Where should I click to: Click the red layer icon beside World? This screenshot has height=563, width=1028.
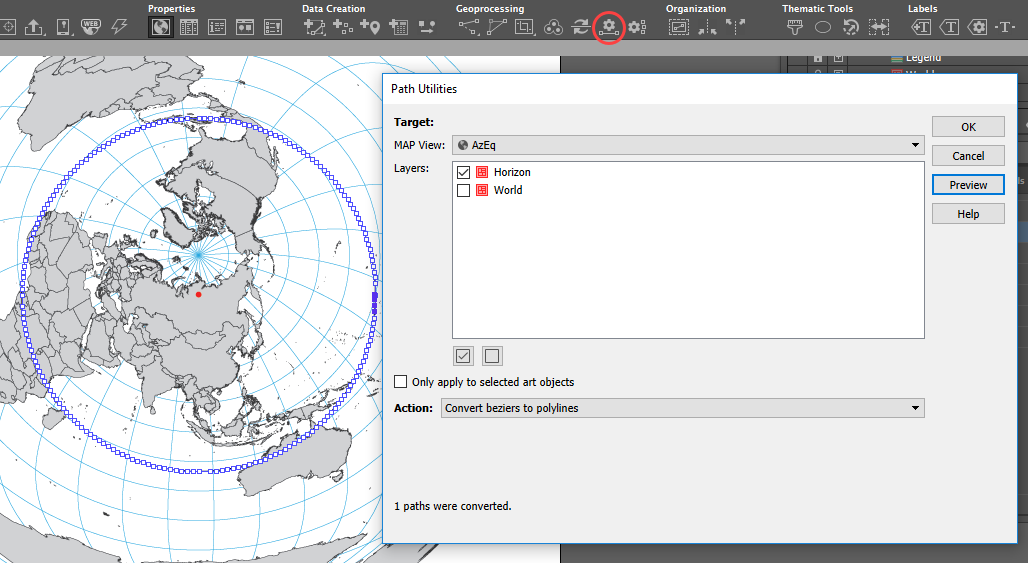pyautogui.click(x=482, y=190)
